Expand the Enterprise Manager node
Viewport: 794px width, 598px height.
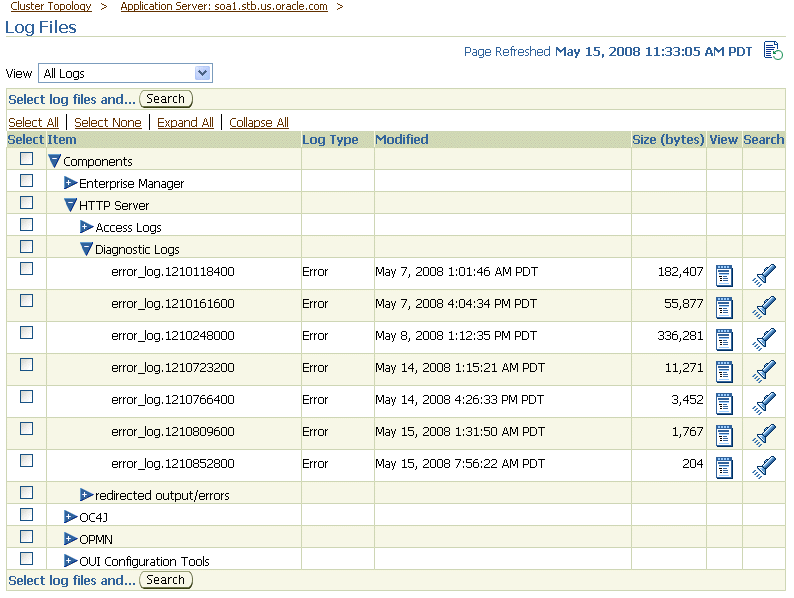coord(70,183)
